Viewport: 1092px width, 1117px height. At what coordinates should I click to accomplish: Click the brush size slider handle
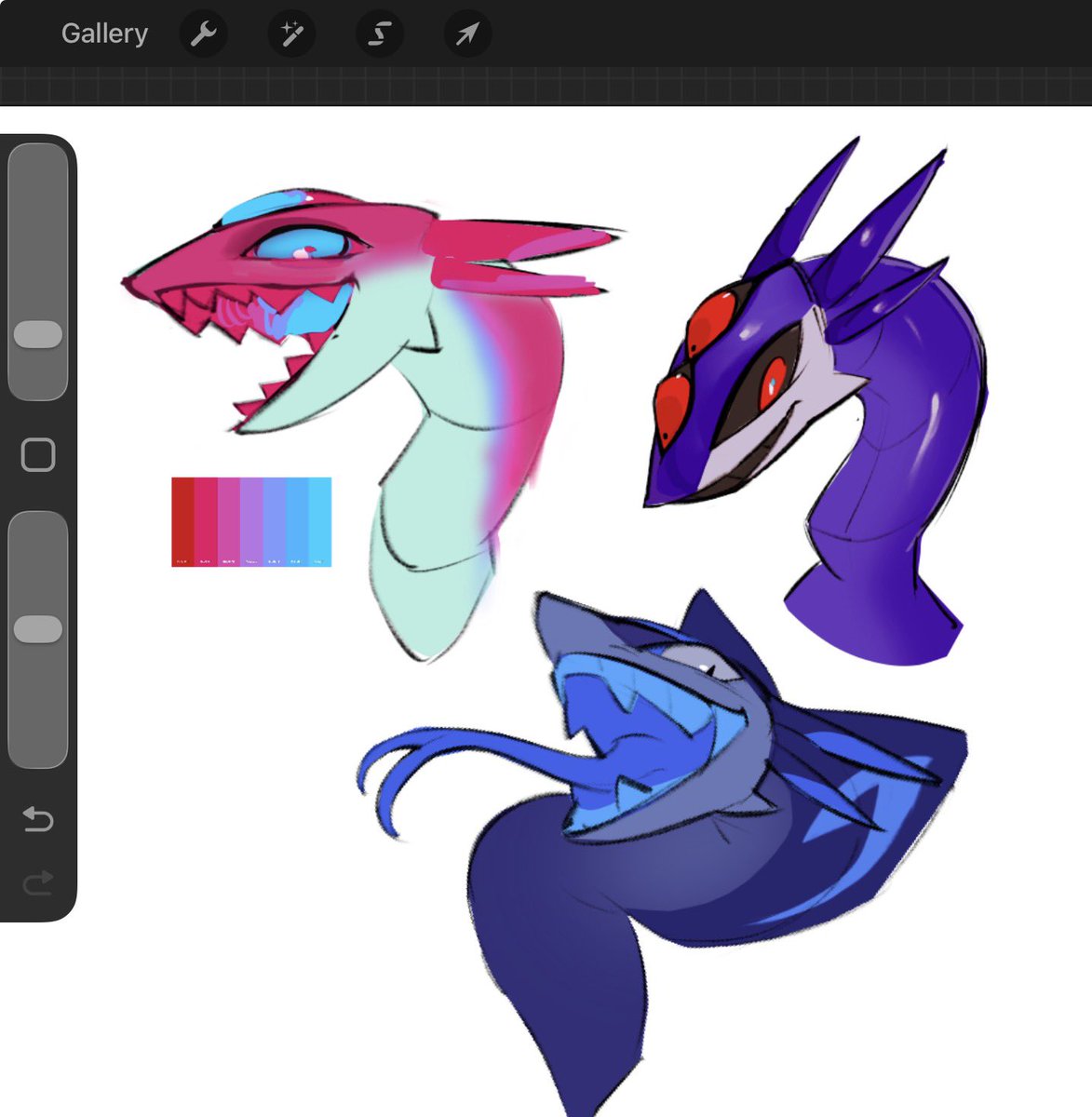(x=38, y=334)
